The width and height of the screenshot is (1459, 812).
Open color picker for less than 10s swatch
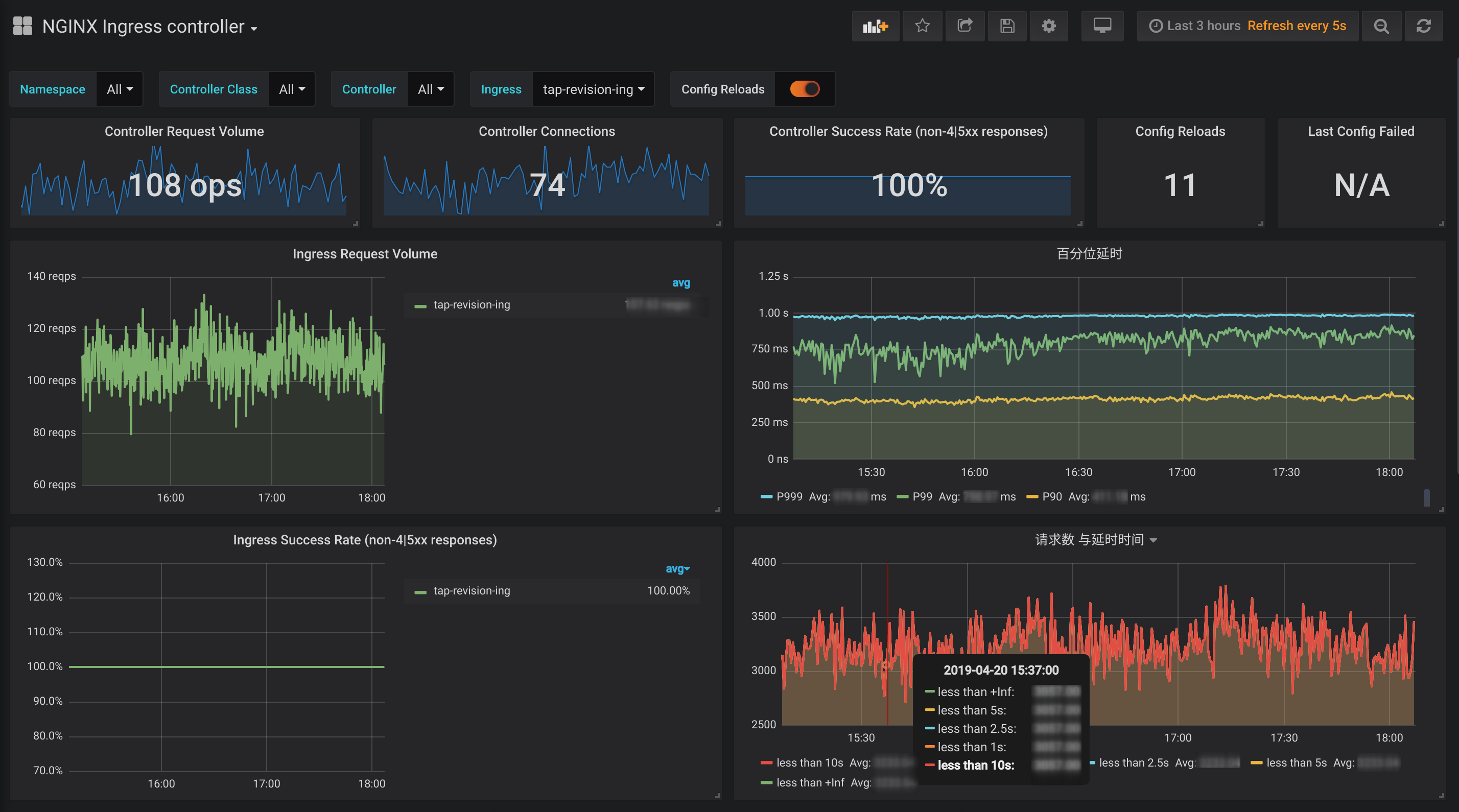pyautogui.click(x=766, y=763)
